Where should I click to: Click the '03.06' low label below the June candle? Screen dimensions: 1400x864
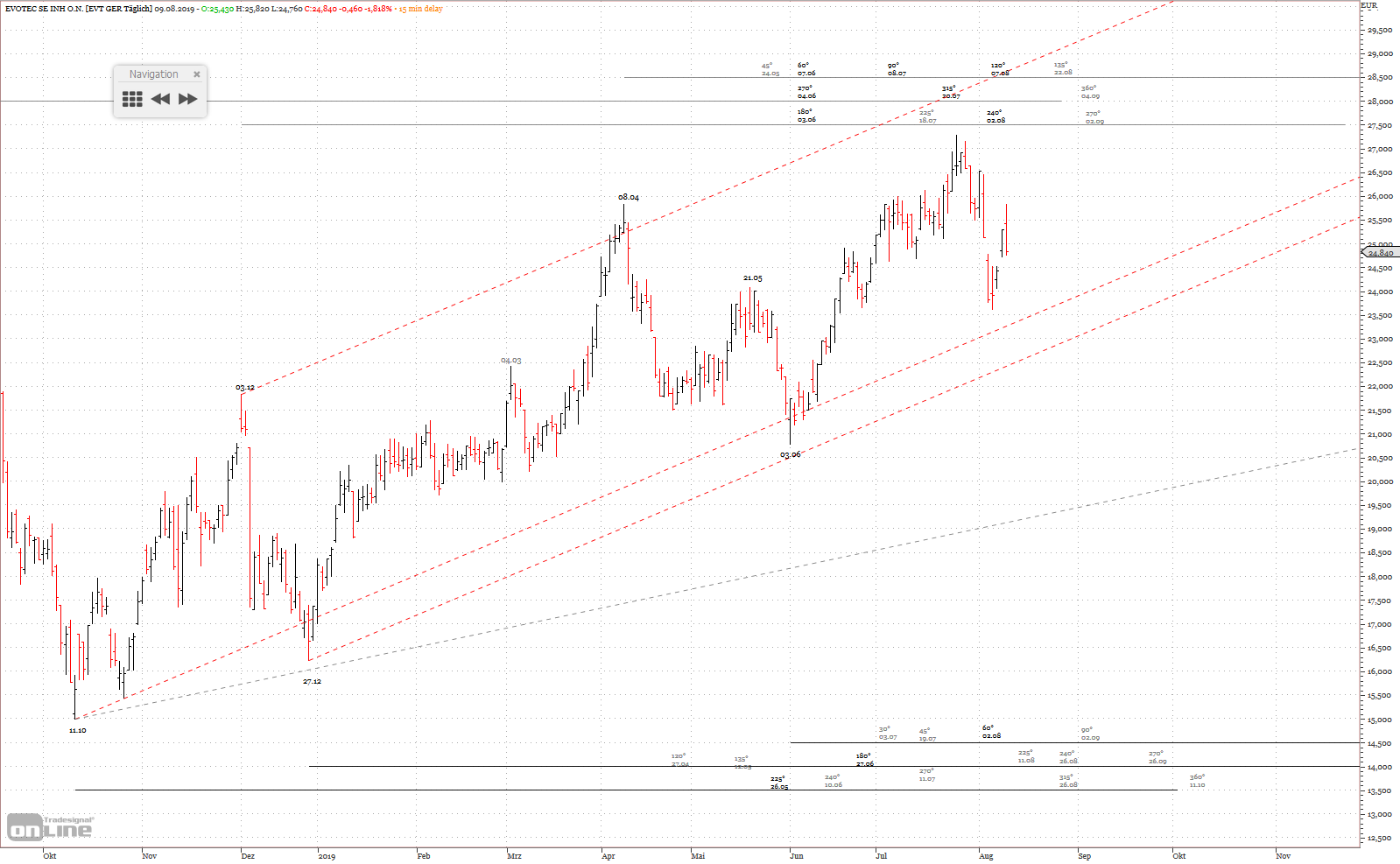click(791, 455)
